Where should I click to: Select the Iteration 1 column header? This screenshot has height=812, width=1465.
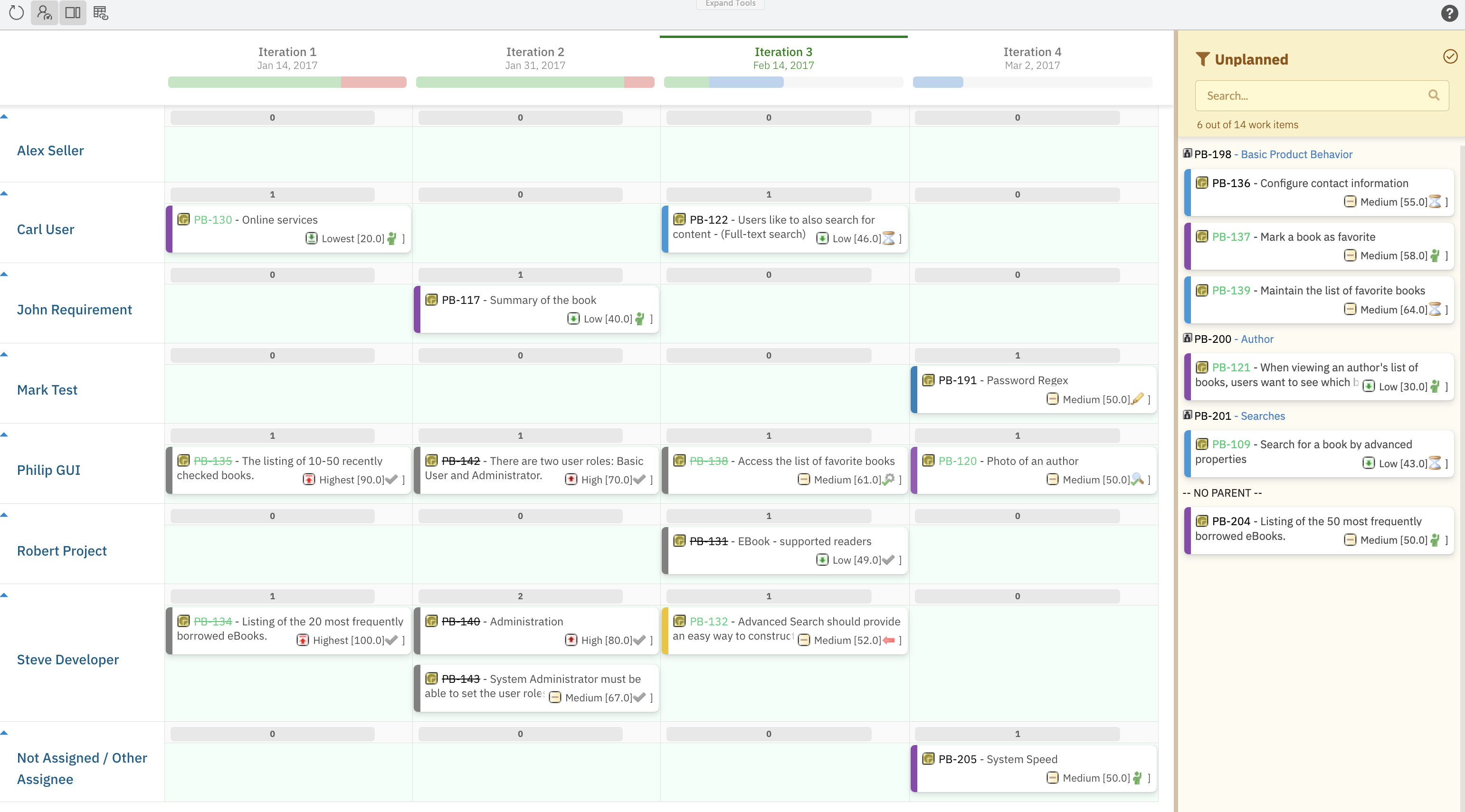click(286, 52)
